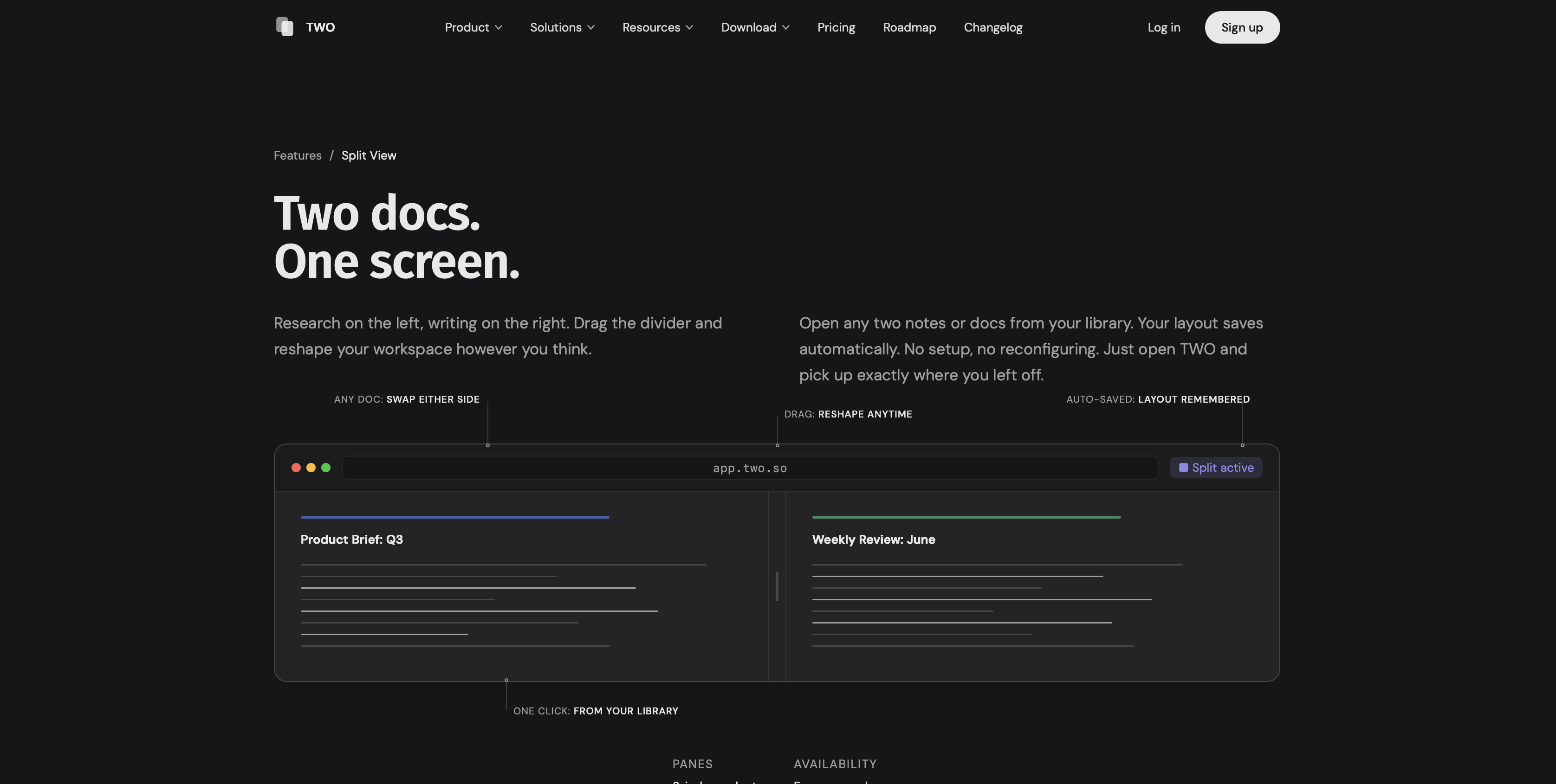Click the split pane divider handle
The height and width of the screenshot is (784, 1556).
777,586
